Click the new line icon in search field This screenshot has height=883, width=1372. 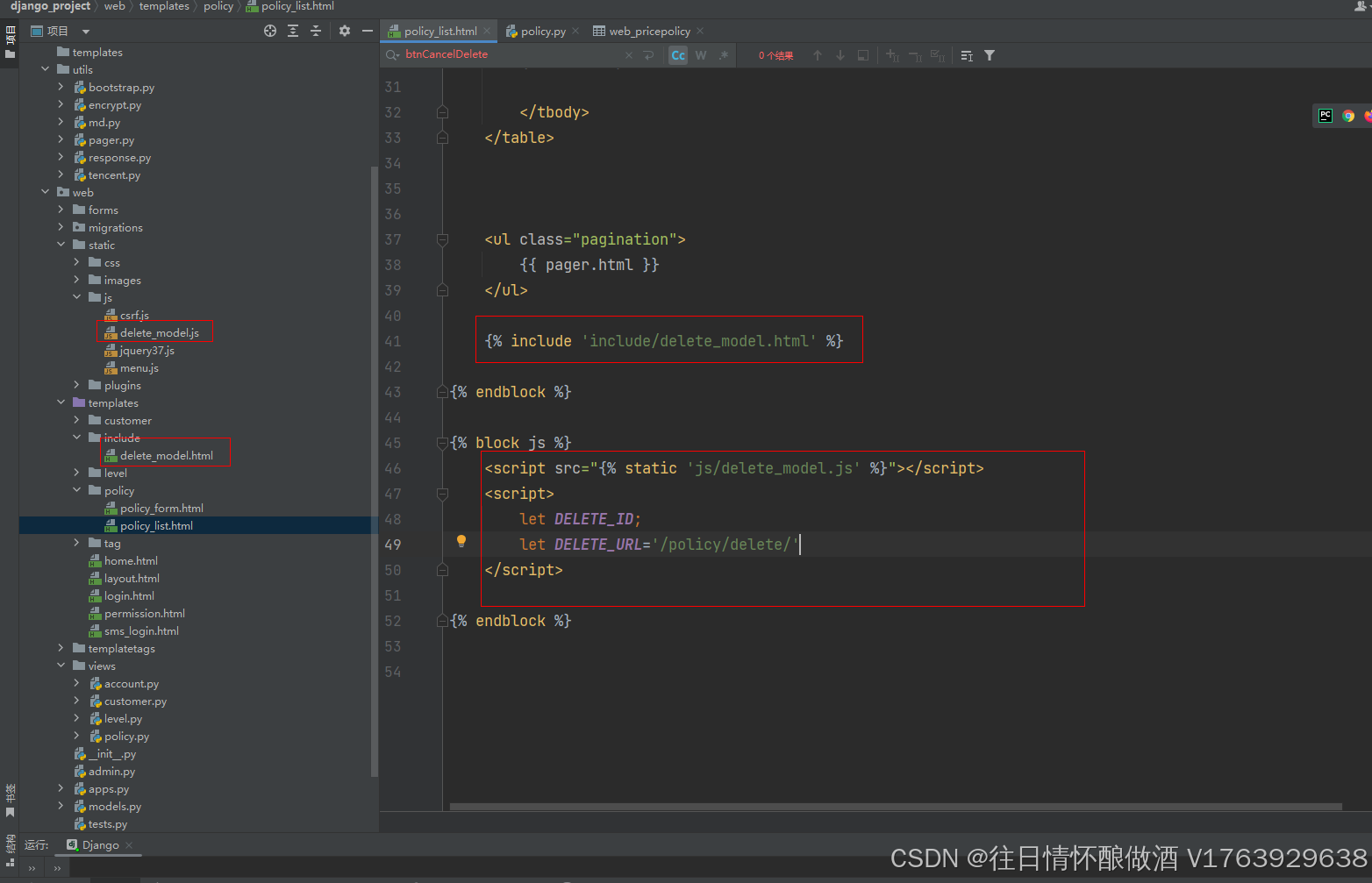(649, 55)
